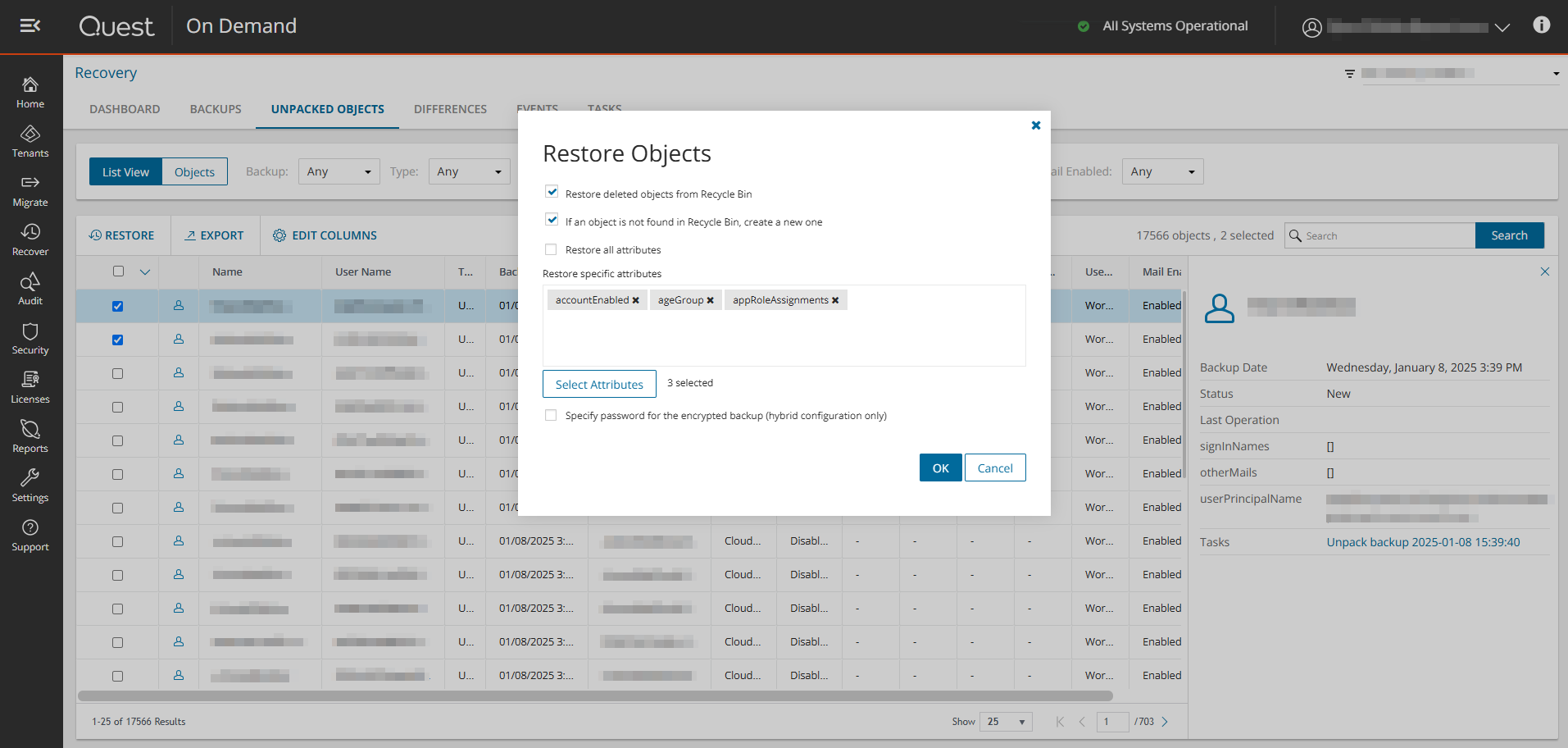The image size is (1568, 748).
Task: Check Specify password for encrypted backup
Action: click(551, 415)
